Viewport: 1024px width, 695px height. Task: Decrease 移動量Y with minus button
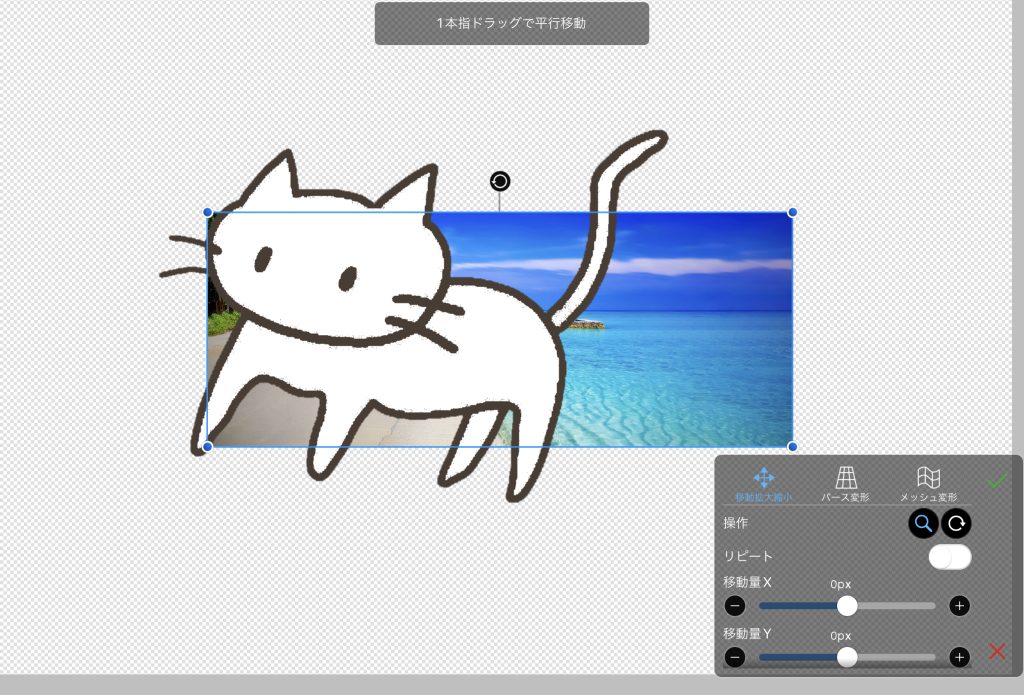tap(735, 657)
